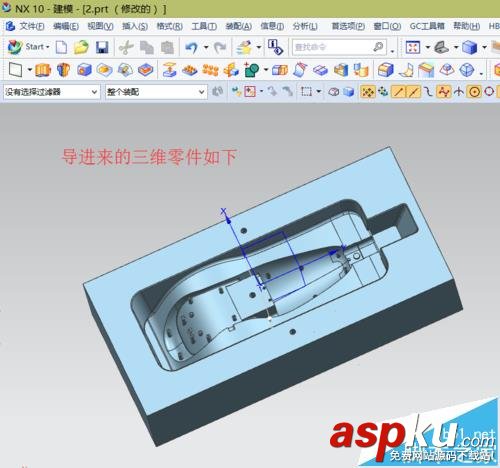Open the 文件(F) menu

[32, 26]
